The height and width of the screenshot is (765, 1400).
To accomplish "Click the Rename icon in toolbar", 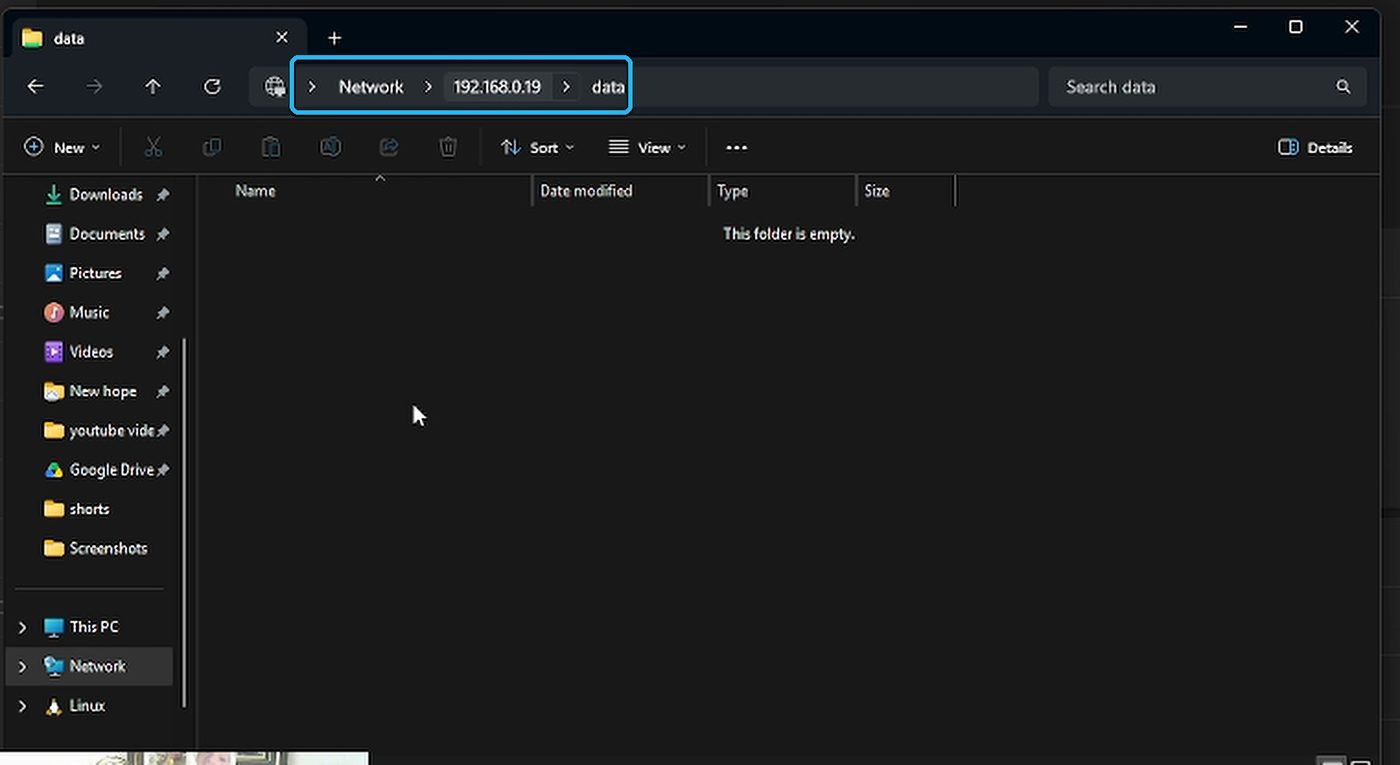I will 330,147.
